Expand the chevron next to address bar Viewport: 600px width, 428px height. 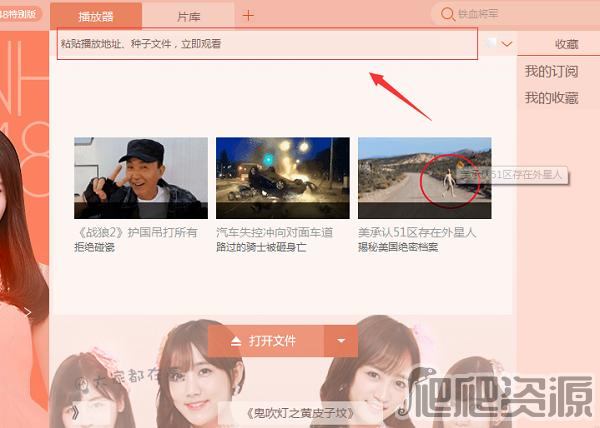pos(507,44)
